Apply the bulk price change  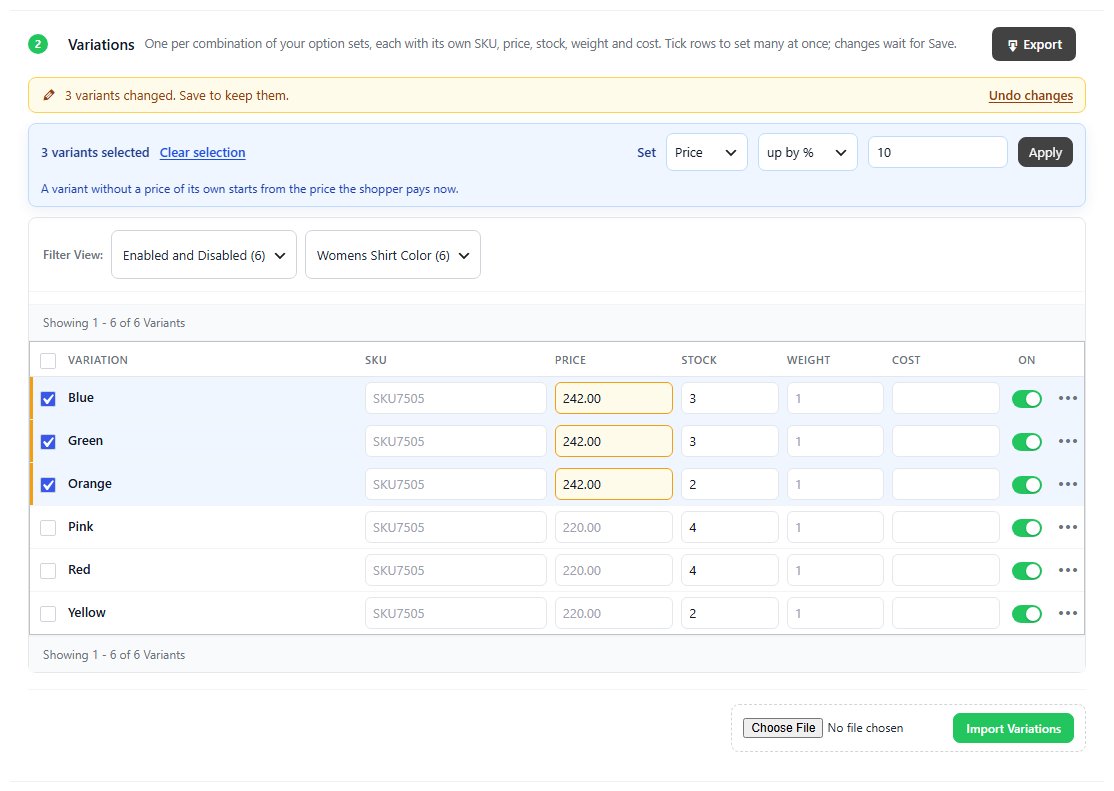1045,152
